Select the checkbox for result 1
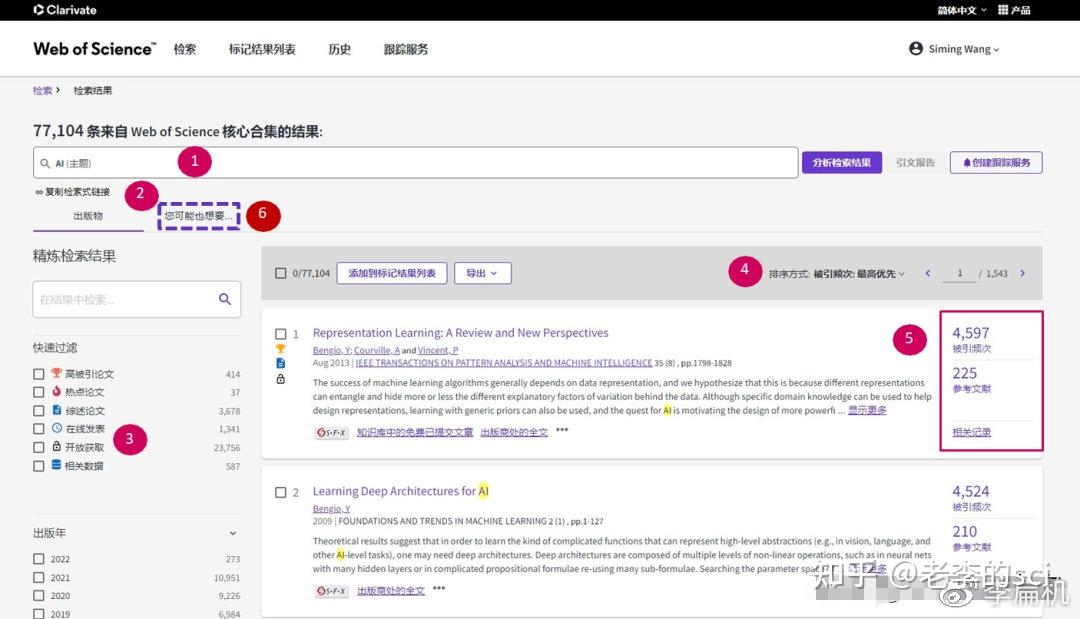Screen dimensions: 1080x619 point(281,333)
